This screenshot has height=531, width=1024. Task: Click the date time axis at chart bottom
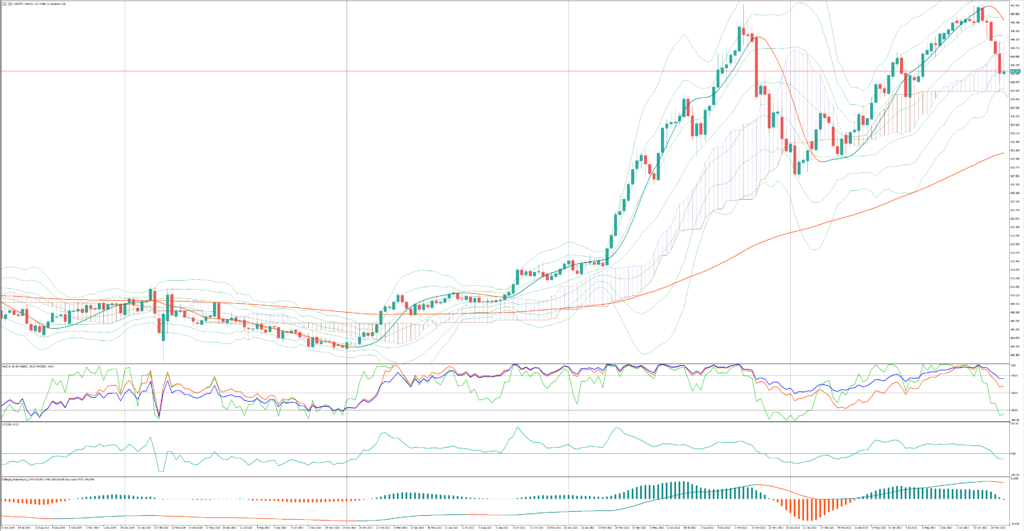pyautogui.click(x=500, y=526)
